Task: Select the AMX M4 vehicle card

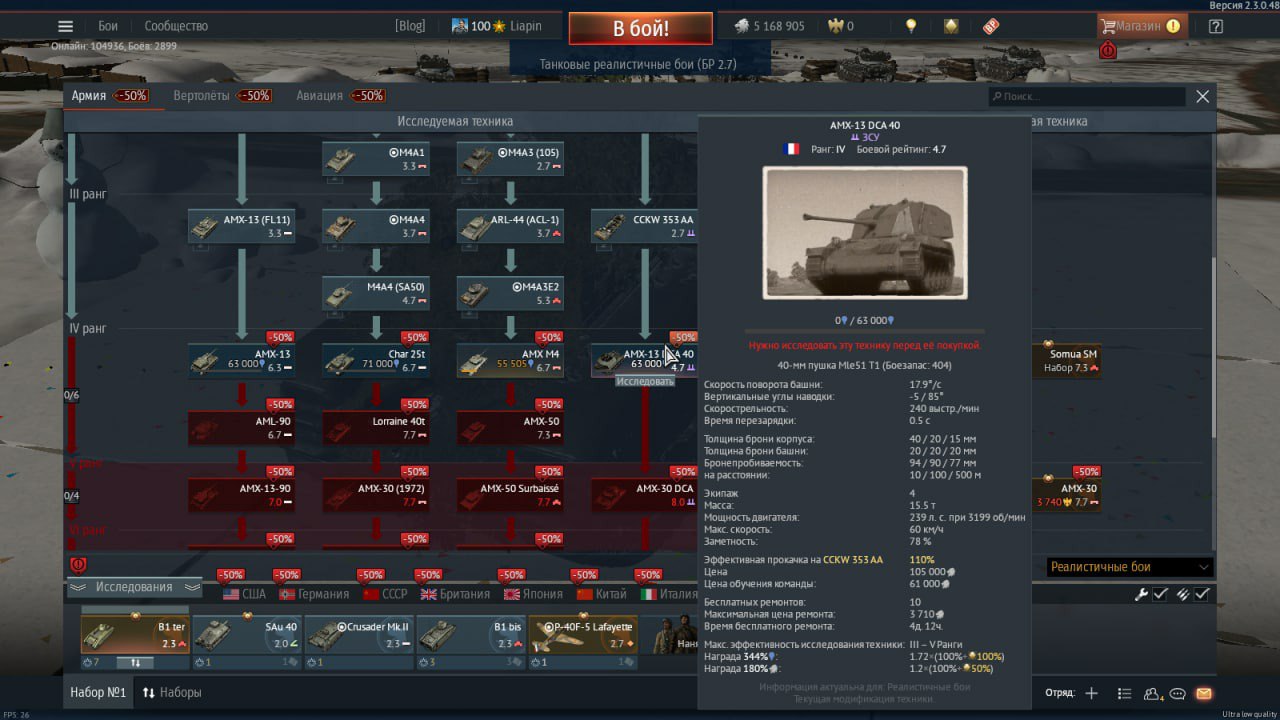Action: pyautogui.click(x=510, y=360)
